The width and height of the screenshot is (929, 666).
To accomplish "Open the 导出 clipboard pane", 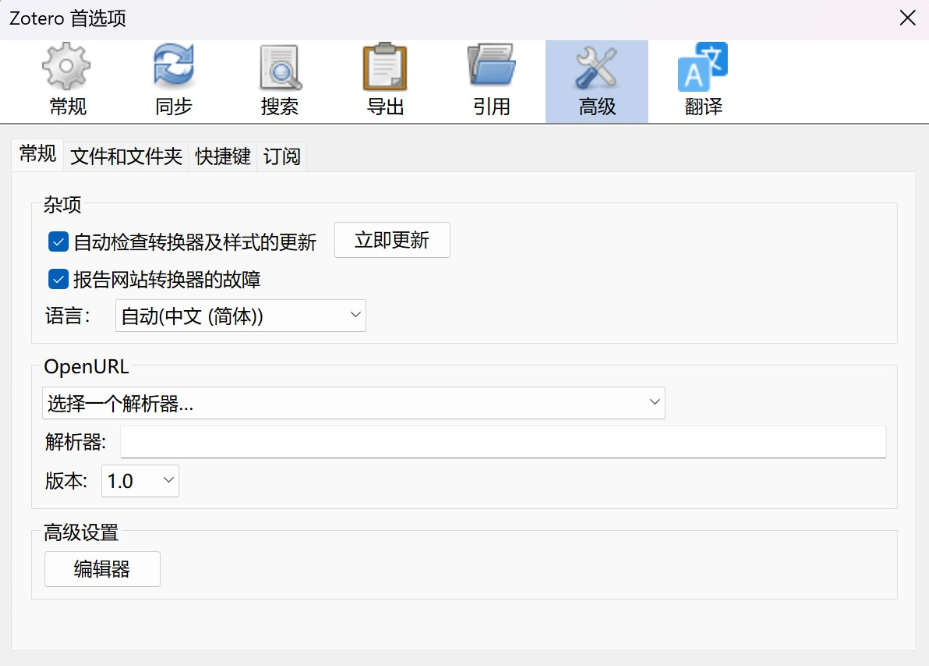I will tap(385, 81).
